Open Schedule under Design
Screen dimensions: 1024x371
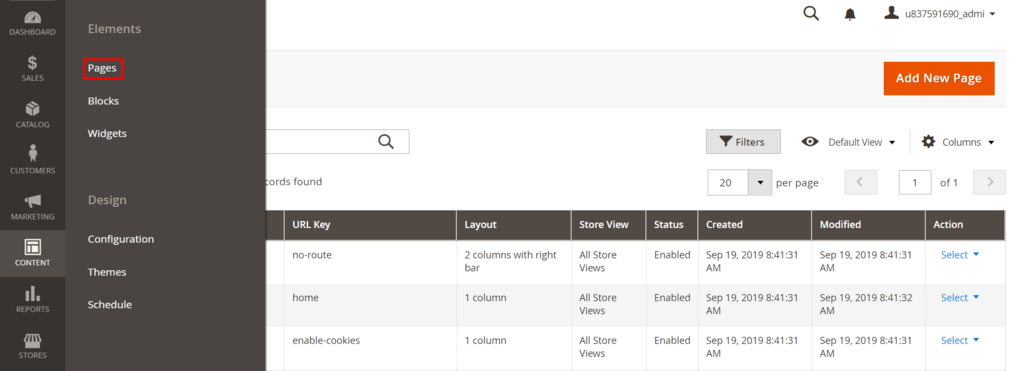(x=110, y=304)
